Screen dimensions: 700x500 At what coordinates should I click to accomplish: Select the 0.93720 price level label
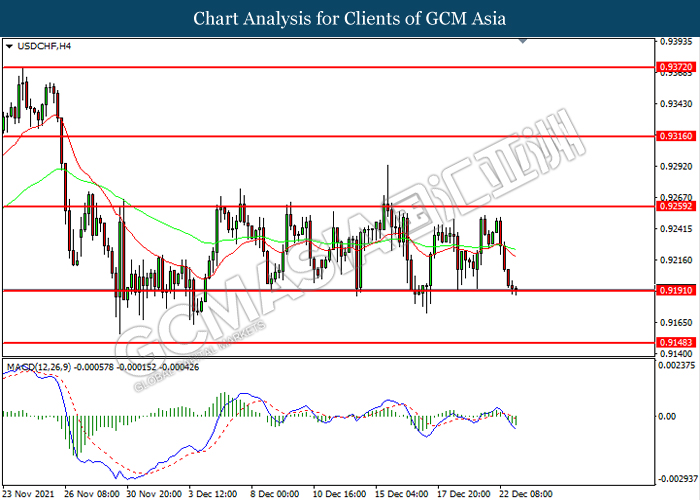point(676,67)
